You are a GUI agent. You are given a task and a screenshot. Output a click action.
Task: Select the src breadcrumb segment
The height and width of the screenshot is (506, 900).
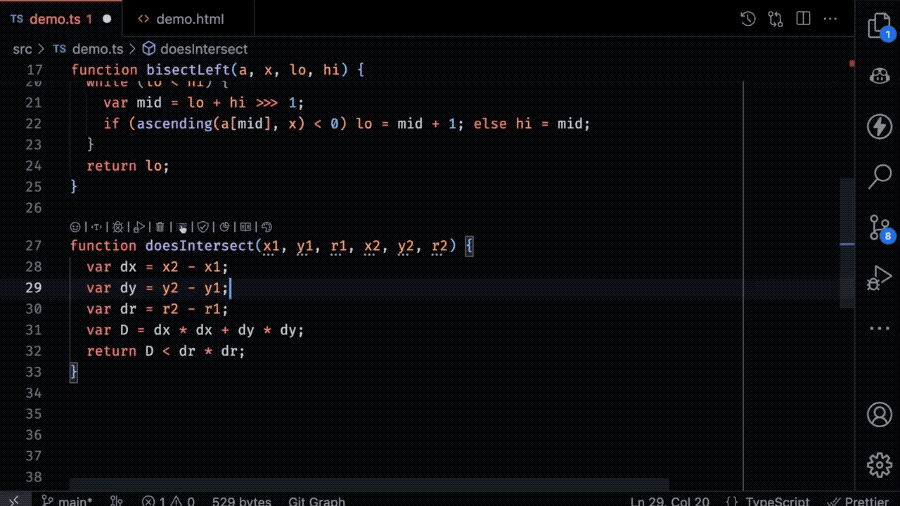tap(22, 49)
